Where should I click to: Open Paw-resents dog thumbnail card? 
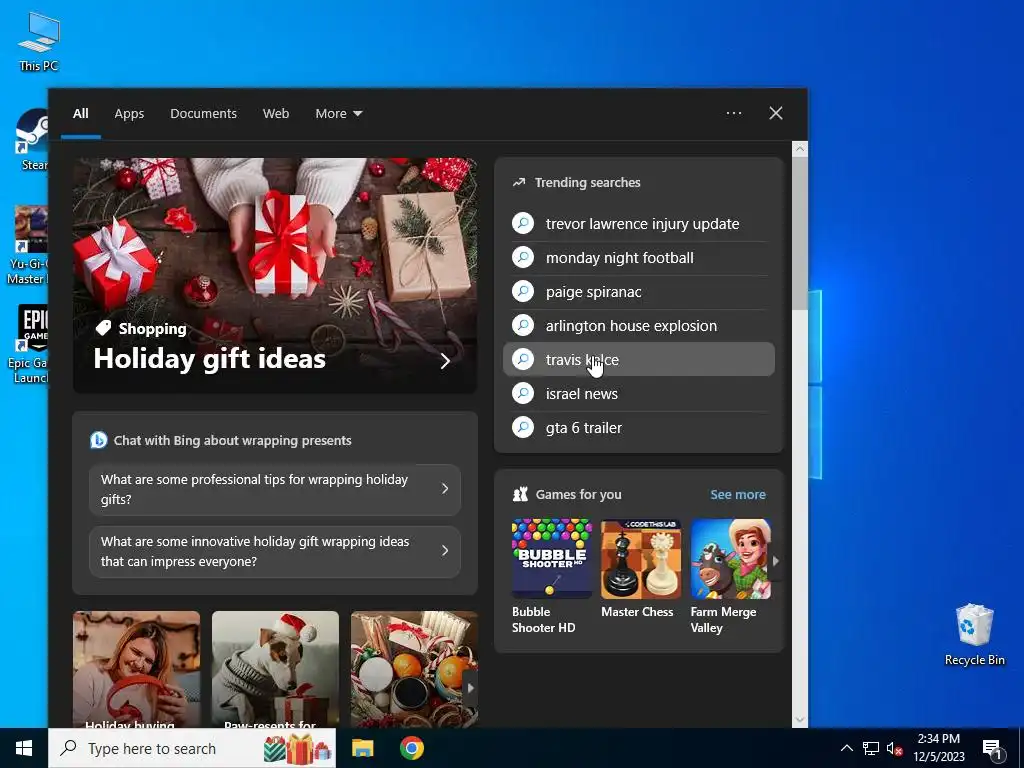pos(275,669)
